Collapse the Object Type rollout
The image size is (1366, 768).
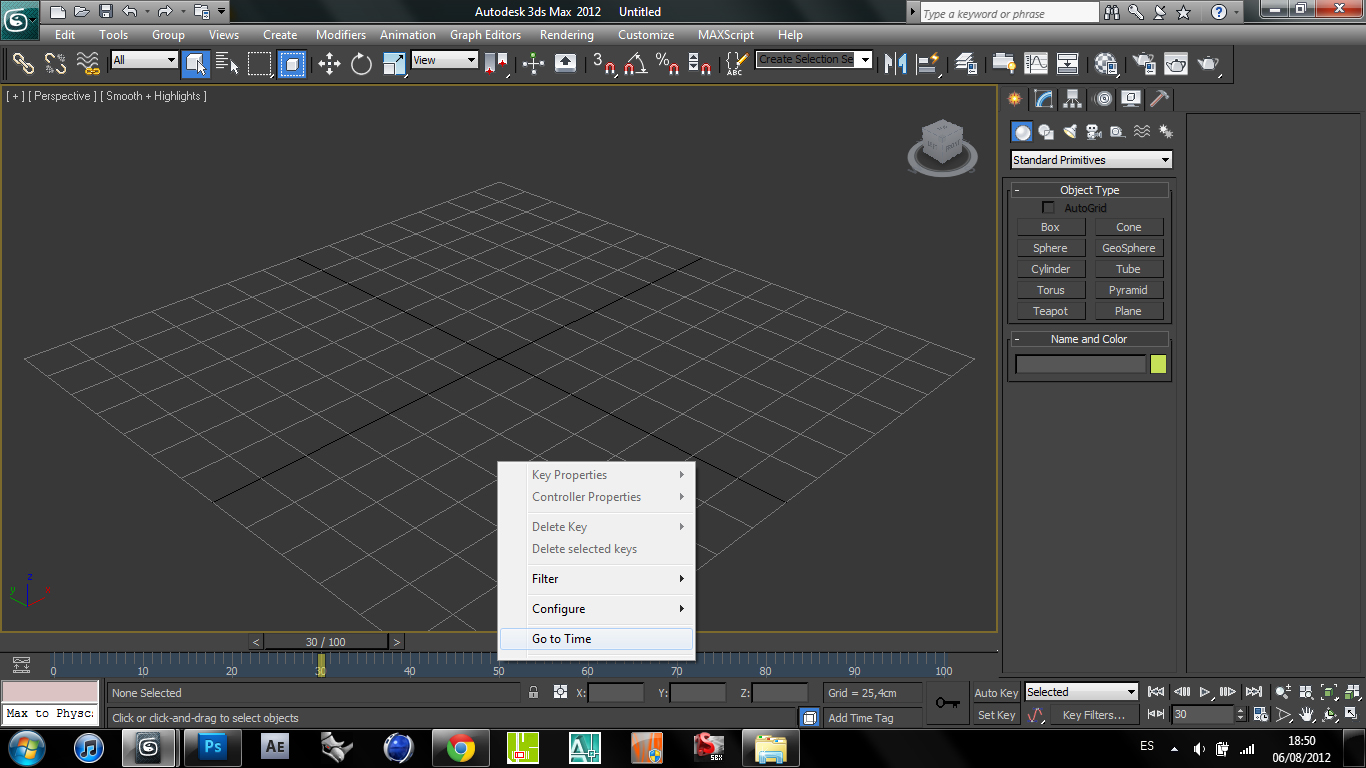pyautogui.click(x=1017, y=189)
